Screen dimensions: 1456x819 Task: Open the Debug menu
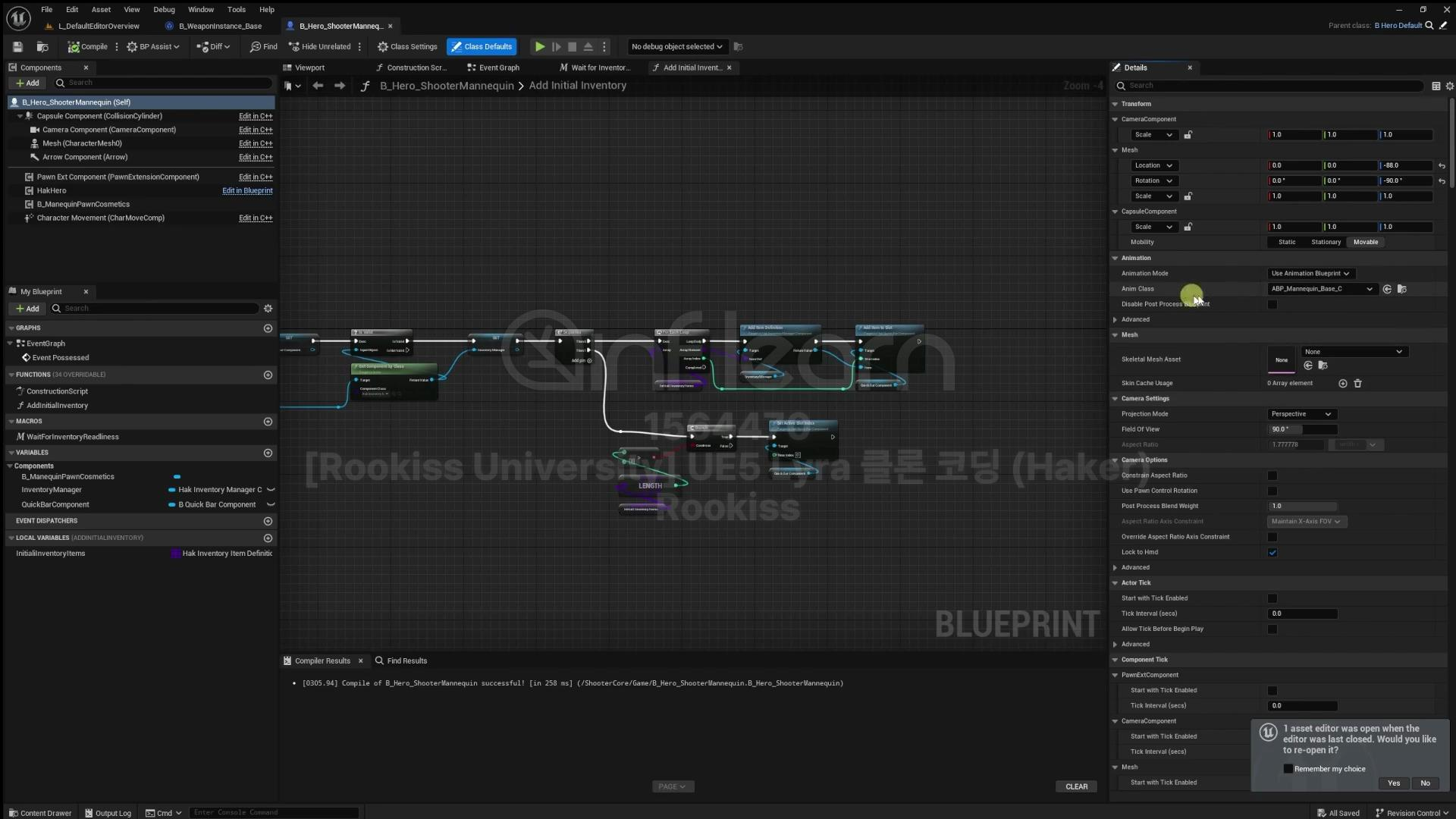click(x=164, y=10)
